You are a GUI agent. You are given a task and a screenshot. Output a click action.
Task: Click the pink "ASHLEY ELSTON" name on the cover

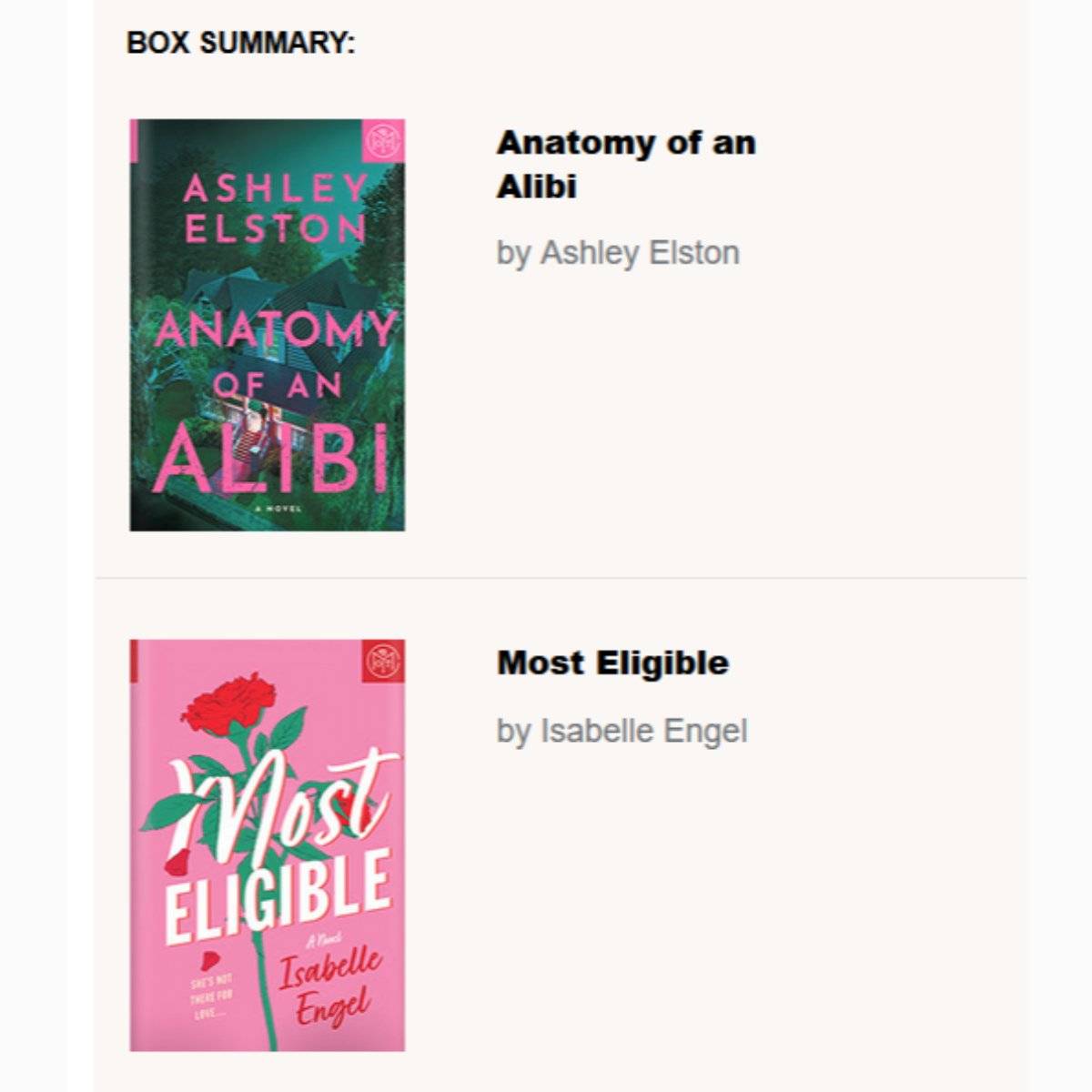pyautogui.click(x=275, y=208)
